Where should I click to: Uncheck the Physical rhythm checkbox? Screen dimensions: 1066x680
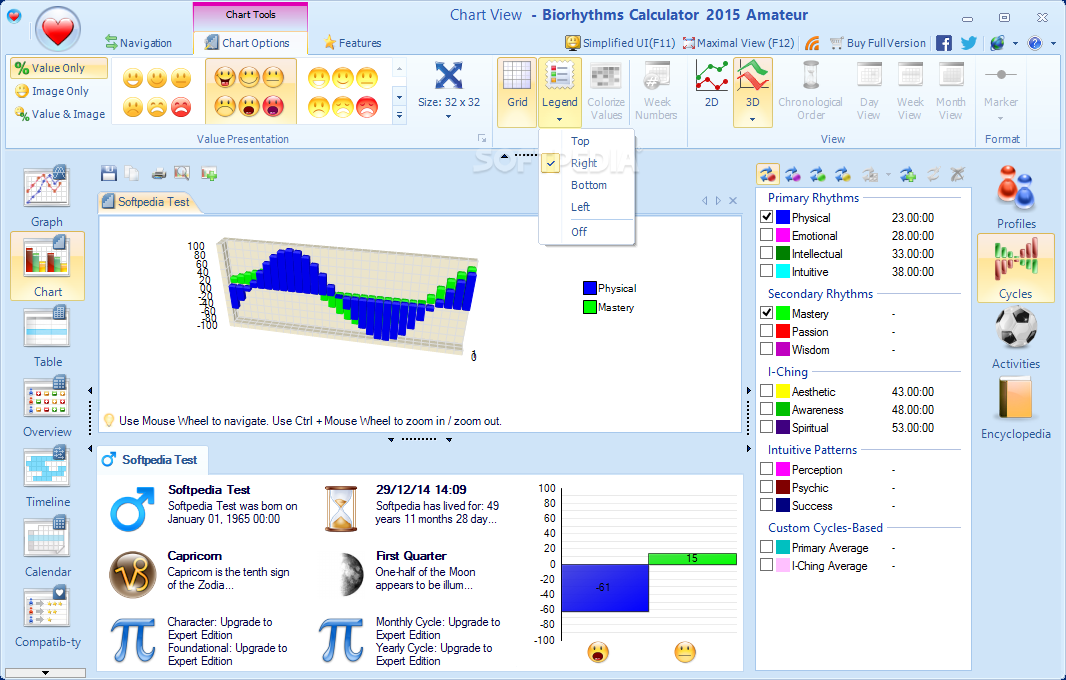pos(766,217)
